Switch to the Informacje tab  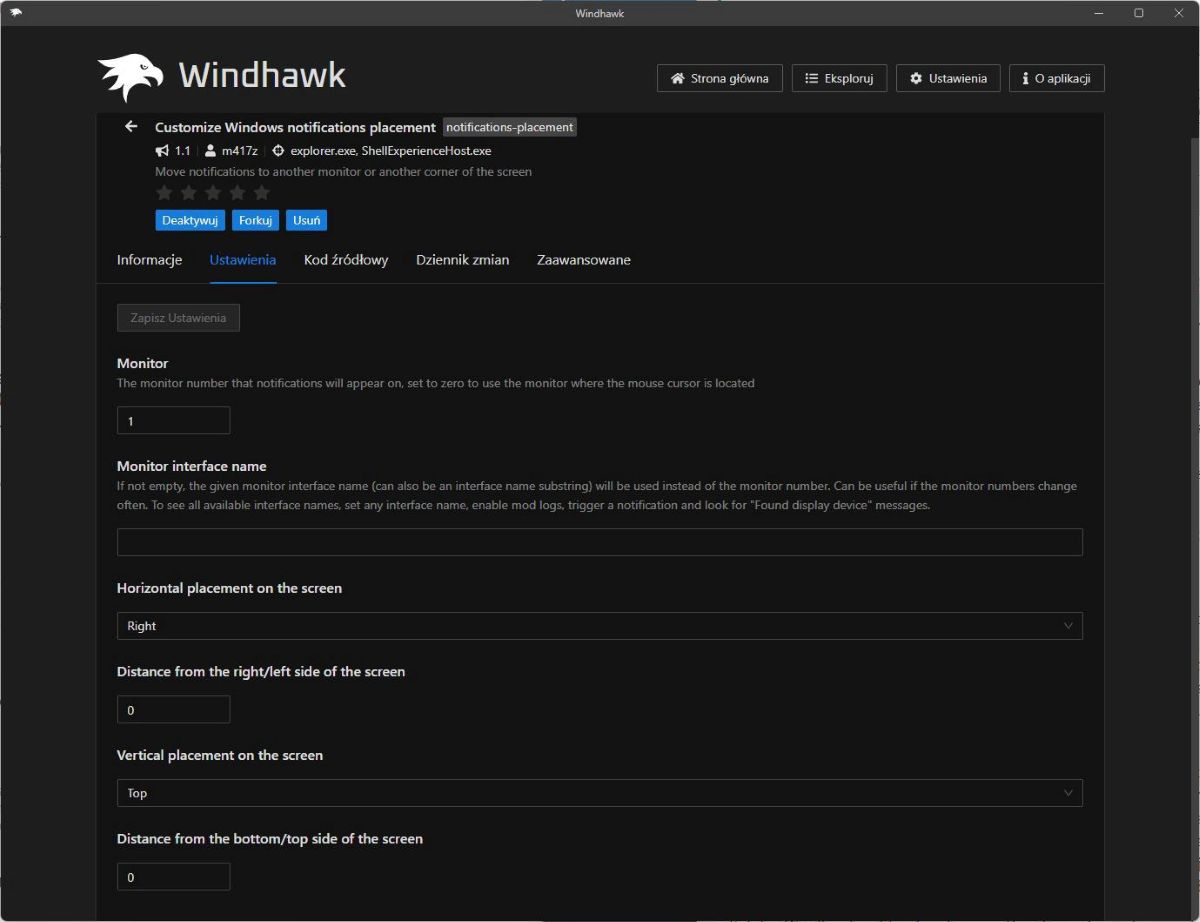[150, 260]
